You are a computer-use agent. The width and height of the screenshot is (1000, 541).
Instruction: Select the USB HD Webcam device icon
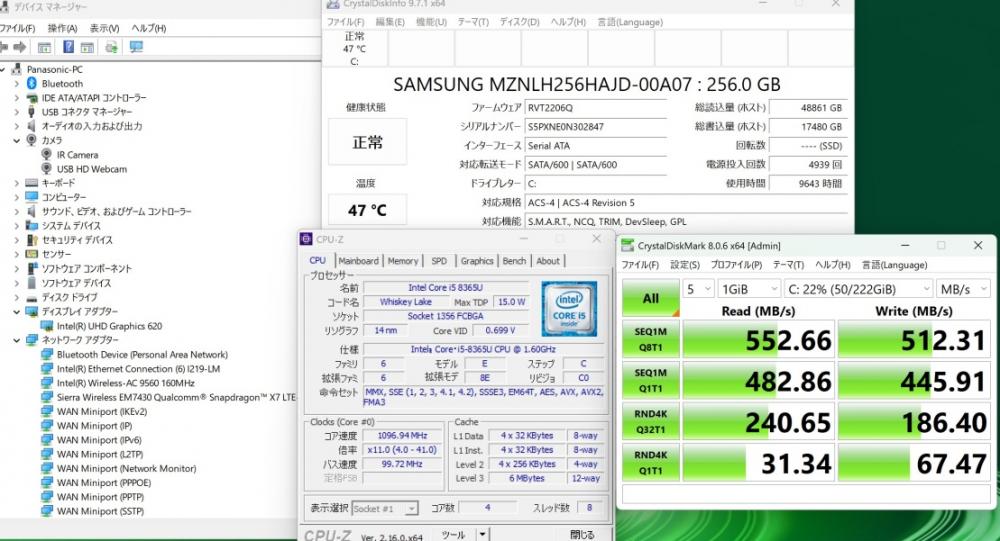[47, 169]
